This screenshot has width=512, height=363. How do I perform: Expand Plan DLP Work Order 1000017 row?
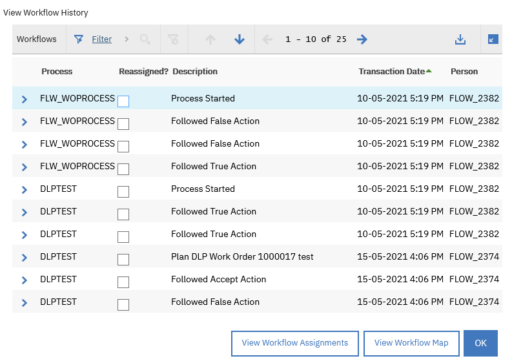pyautogui.click(x=24, y=257)
